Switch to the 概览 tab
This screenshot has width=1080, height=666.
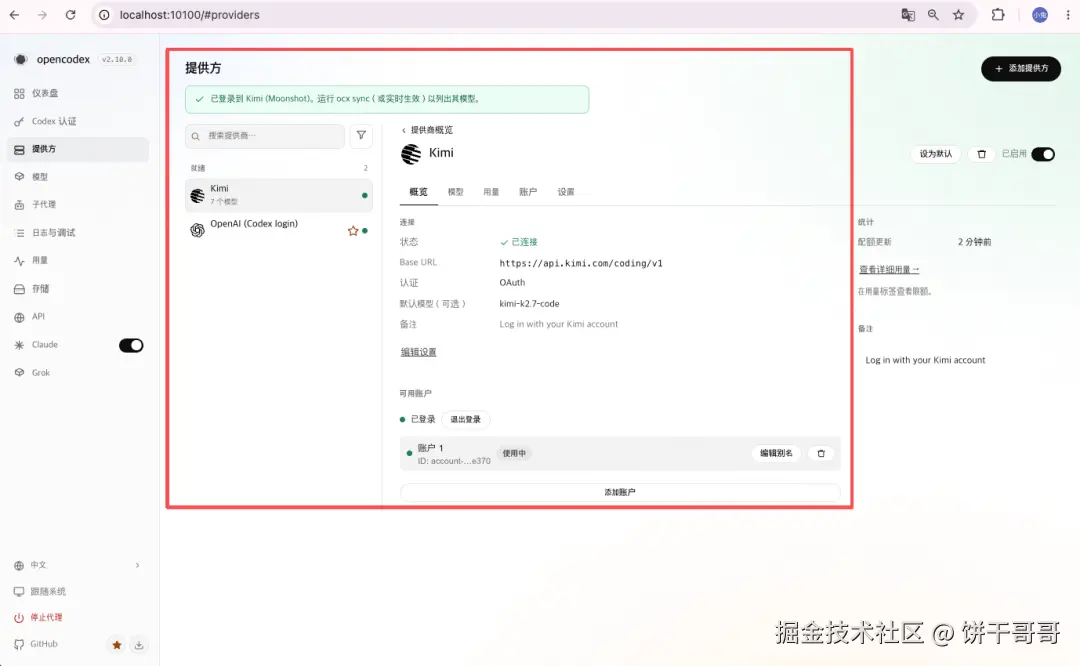point(418,192)
